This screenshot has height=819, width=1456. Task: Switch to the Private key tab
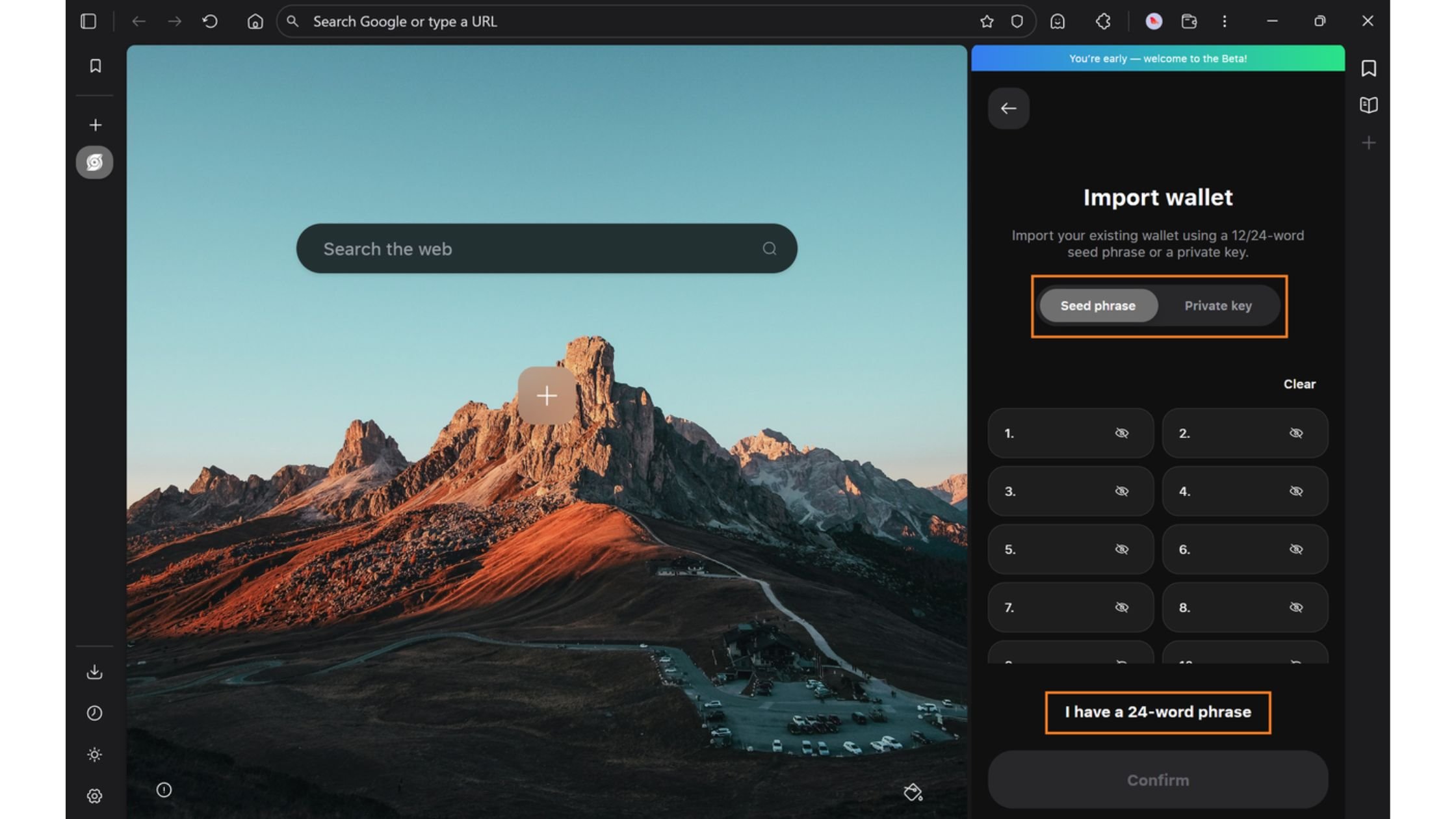[1217, 305]
